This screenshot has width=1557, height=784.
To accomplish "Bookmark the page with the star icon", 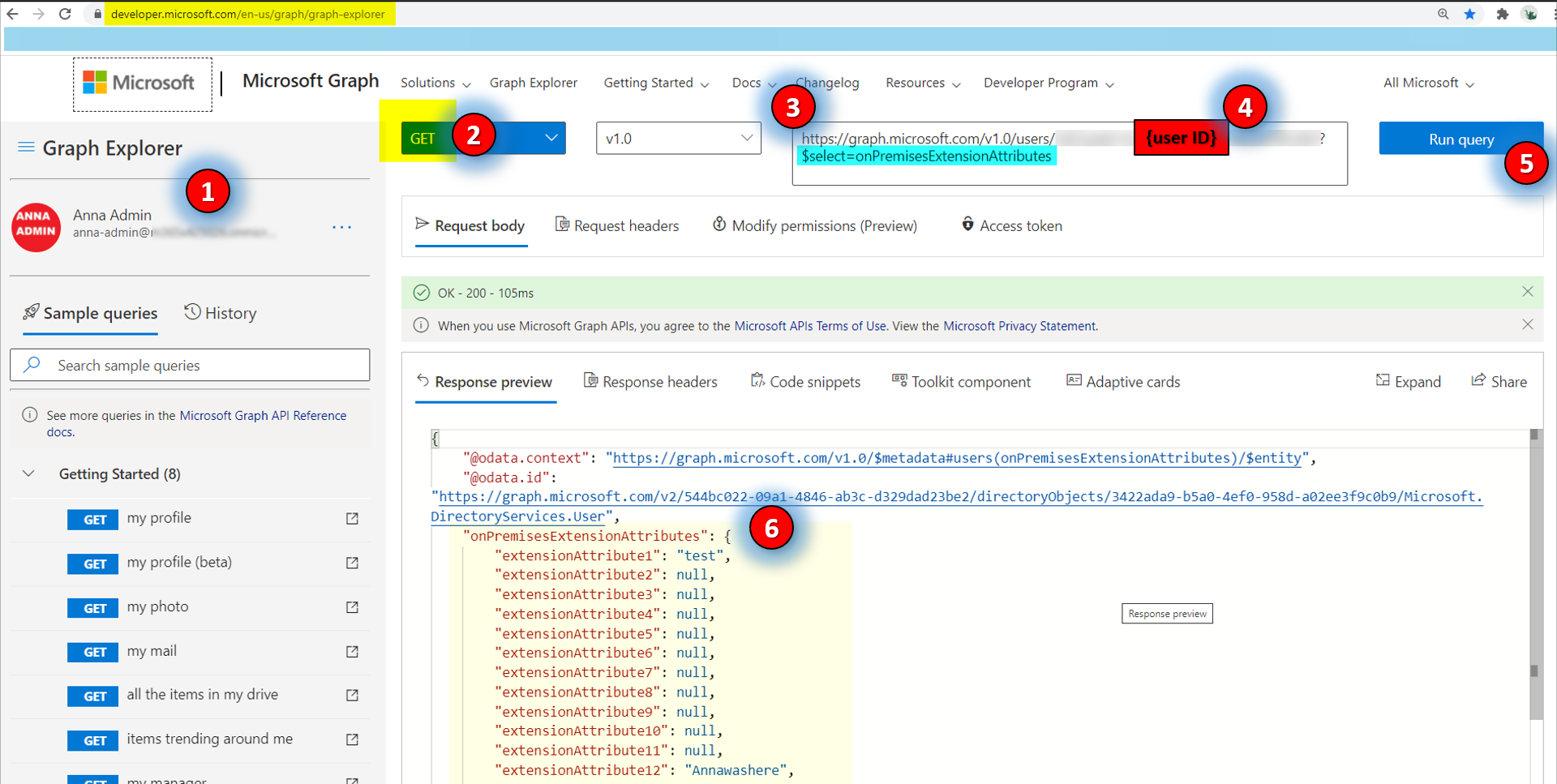I will pos(1469,14).
